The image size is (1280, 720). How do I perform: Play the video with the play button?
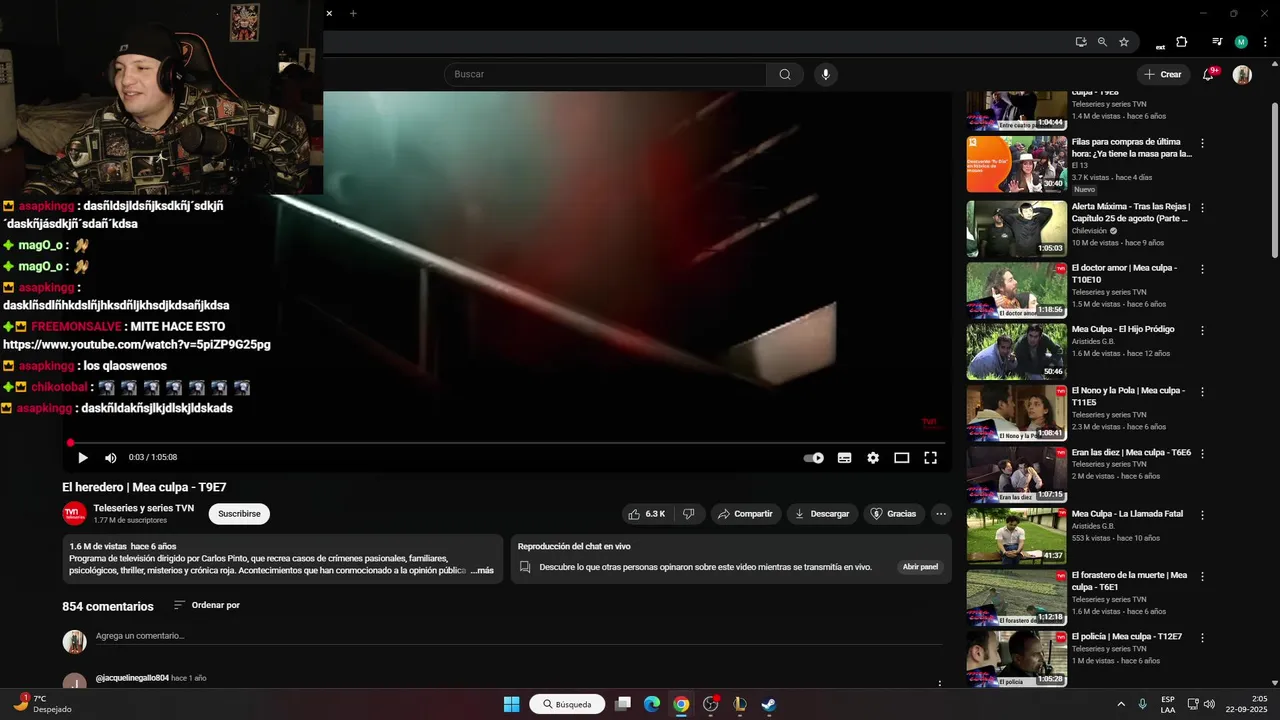(83, 458)
